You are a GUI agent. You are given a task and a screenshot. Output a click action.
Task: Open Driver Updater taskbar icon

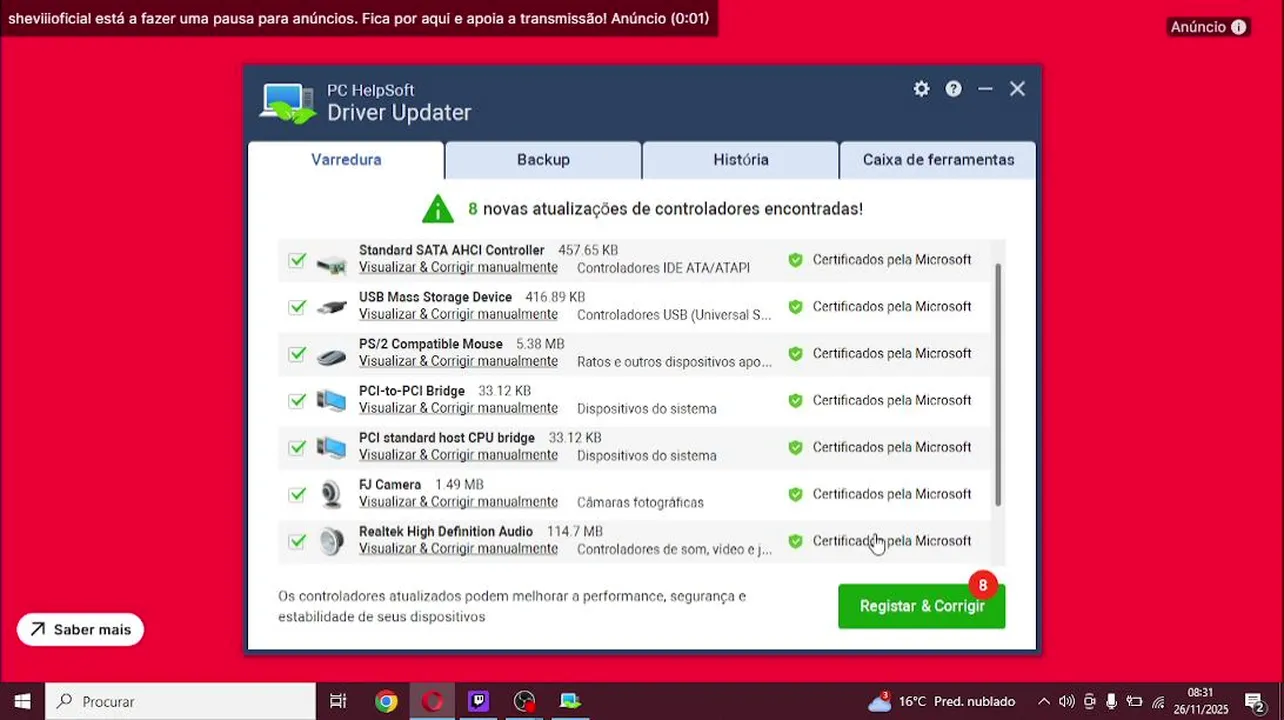[570, 701]
